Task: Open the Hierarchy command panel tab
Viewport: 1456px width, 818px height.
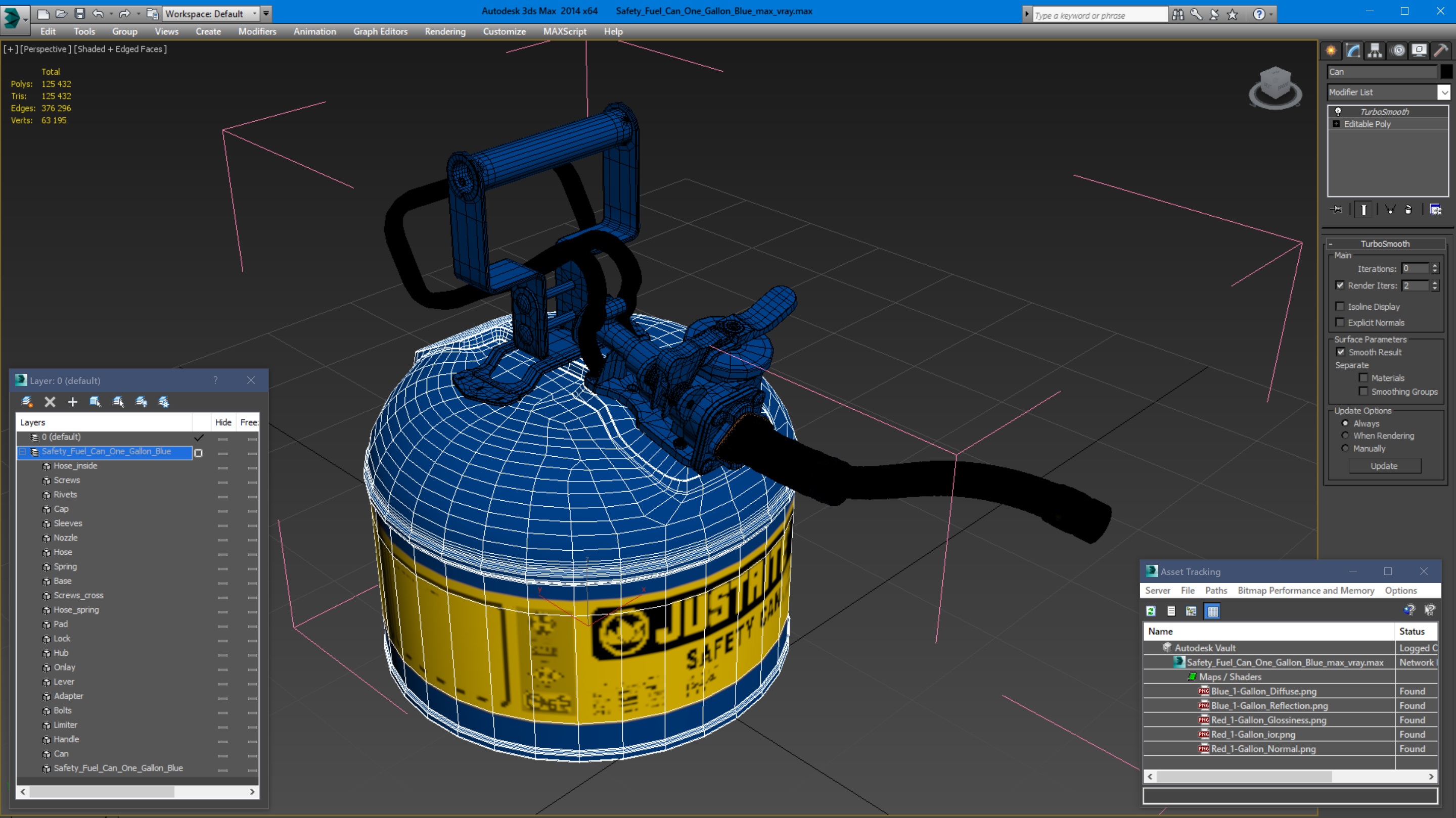Action: (x=1375, y=51)
